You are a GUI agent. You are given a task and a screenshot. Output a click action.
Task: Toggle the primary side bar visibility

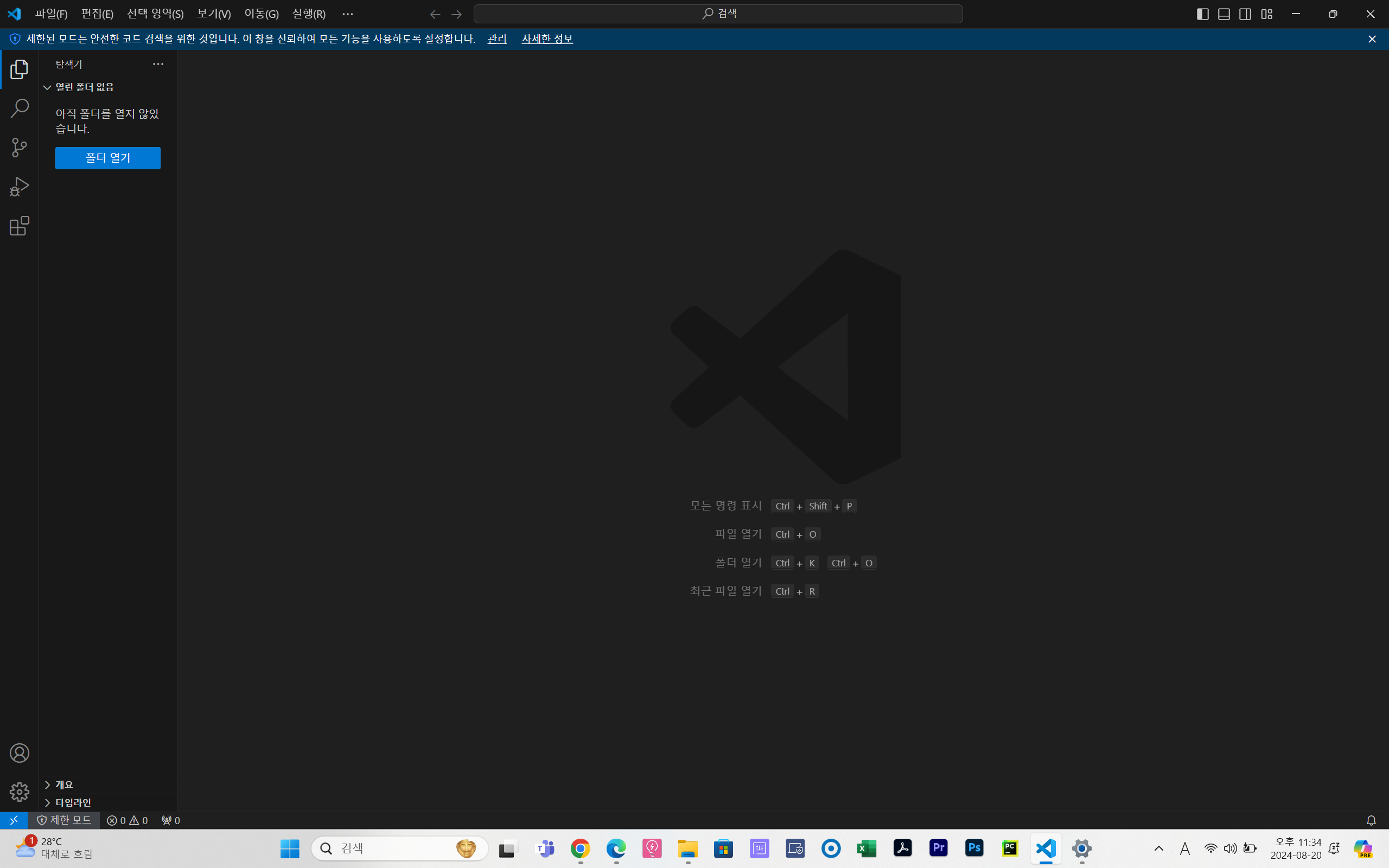(1202, 14)
